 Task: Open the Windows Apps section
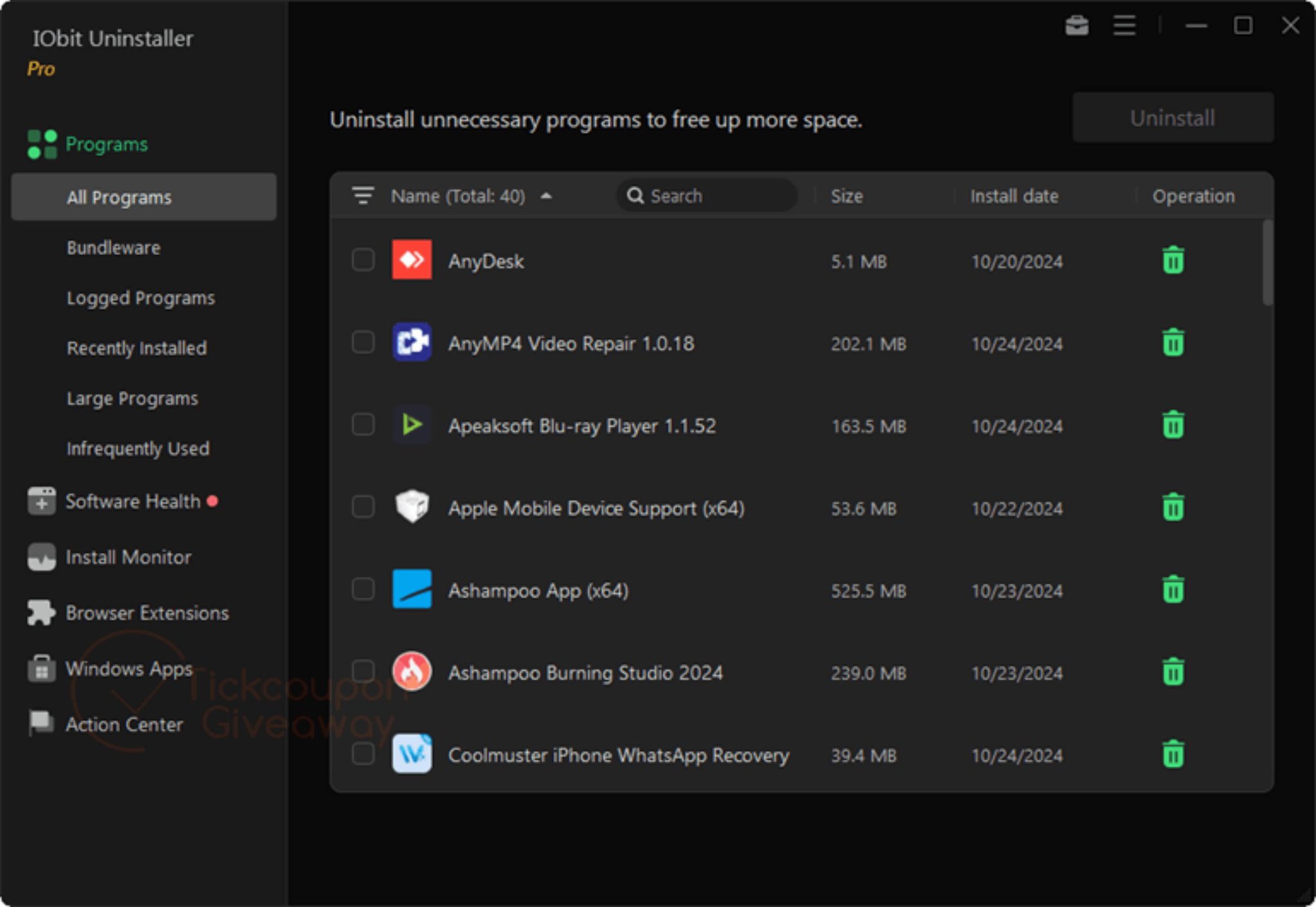[128, 669]
